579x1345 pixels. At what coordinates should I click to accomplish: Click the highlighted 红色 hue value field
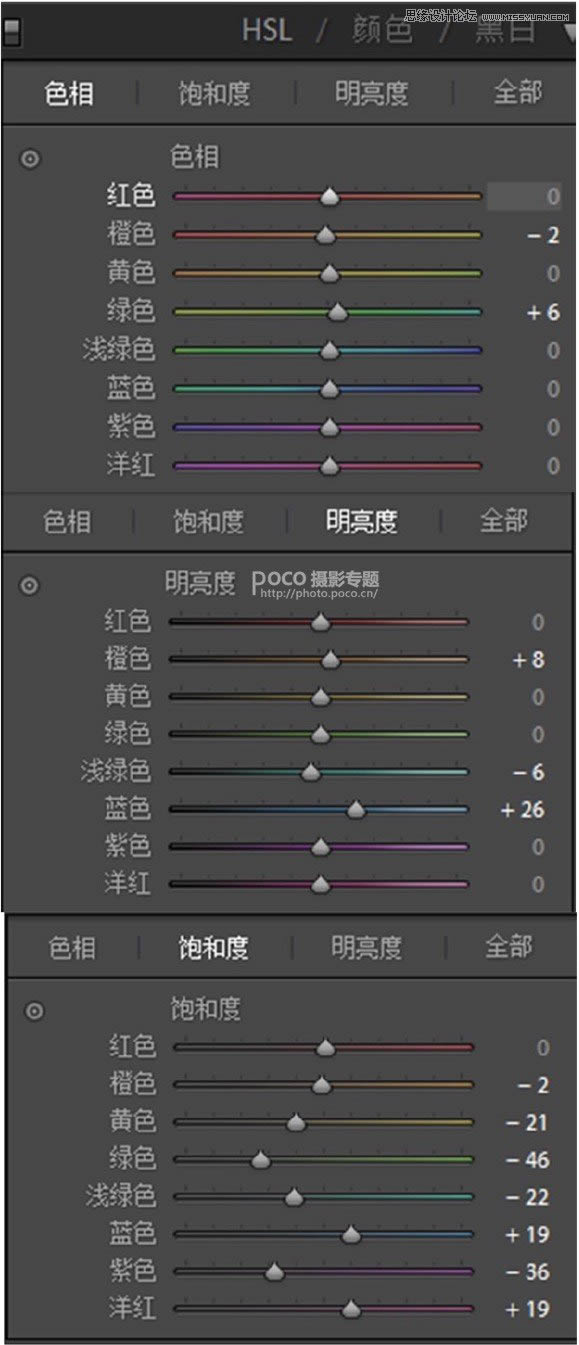click(x=524, y=196)
